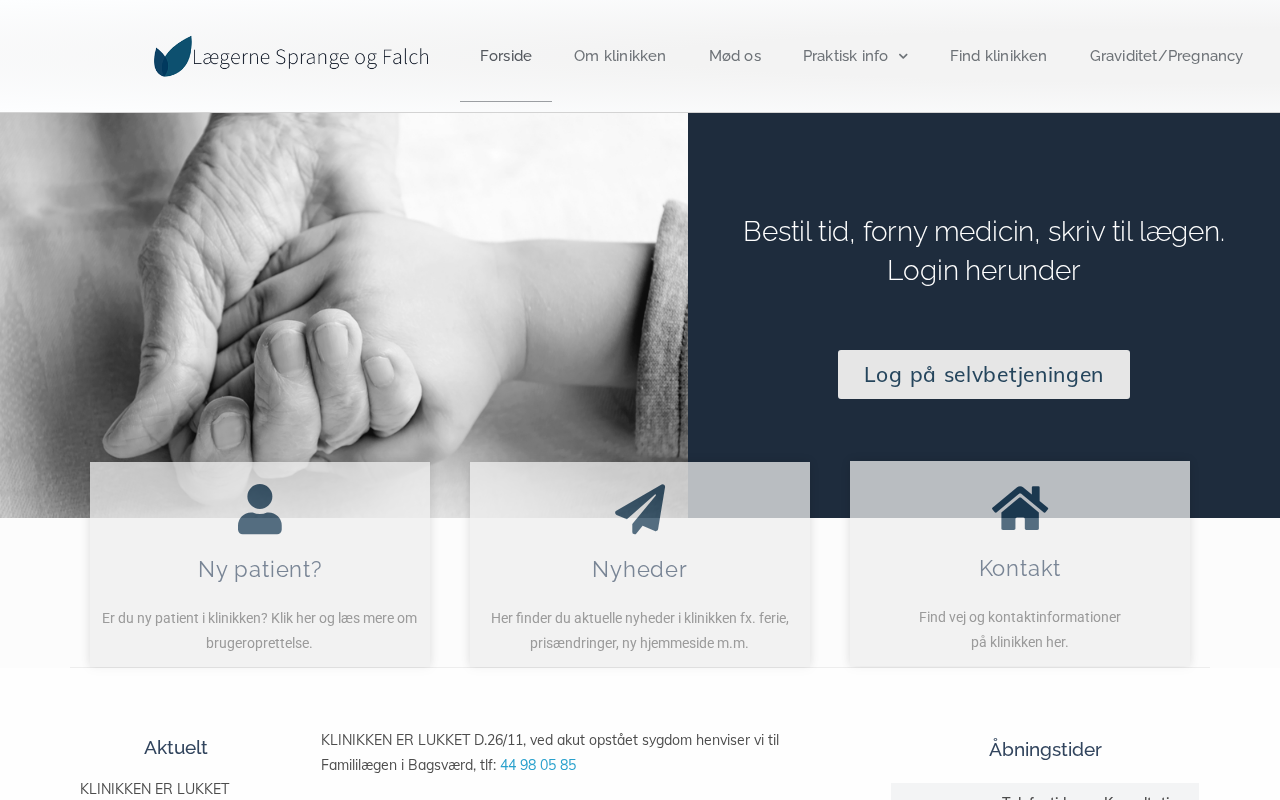Viewport: 1280px width, 800px height.
Task: Open the Ny patient? heading link
Action: coord(260,569)
